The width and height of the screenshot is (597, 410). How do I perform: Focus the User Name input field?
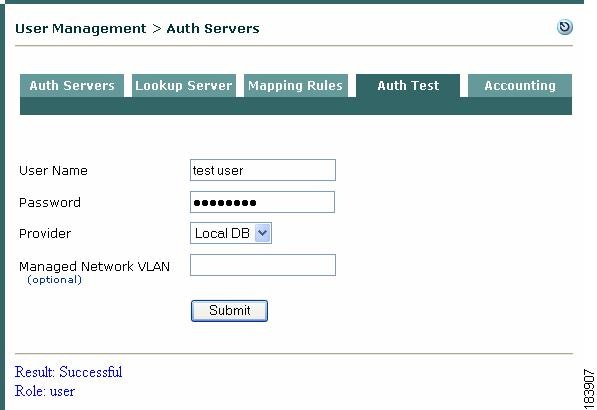(263, 170)
